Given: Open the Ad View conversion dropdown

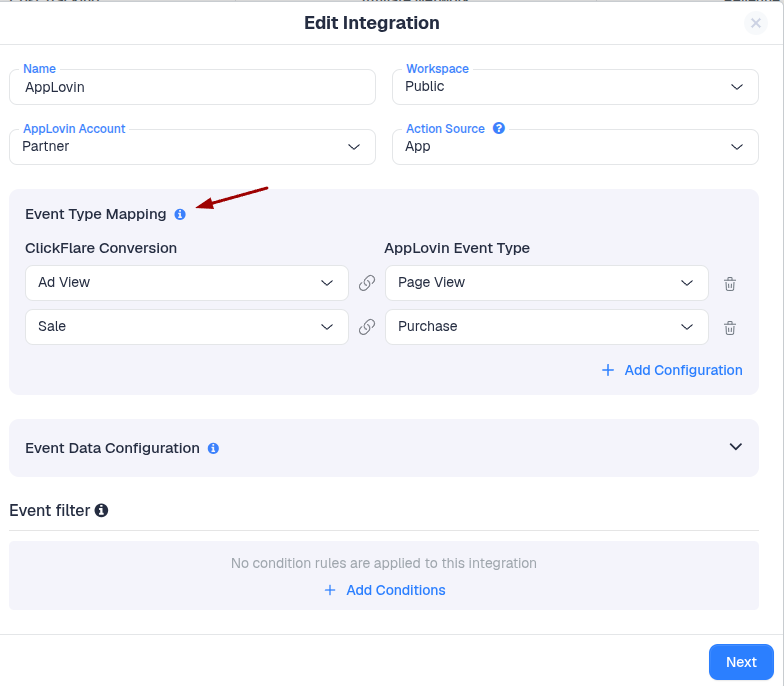Looking at the screenshot, I should (187, 283).
